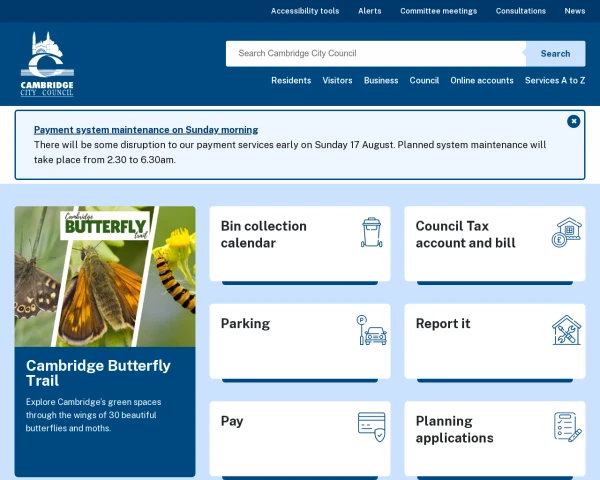This screenshot has height=480, width=600.
Task: Click the Search button
Action: tap(555, 54)
